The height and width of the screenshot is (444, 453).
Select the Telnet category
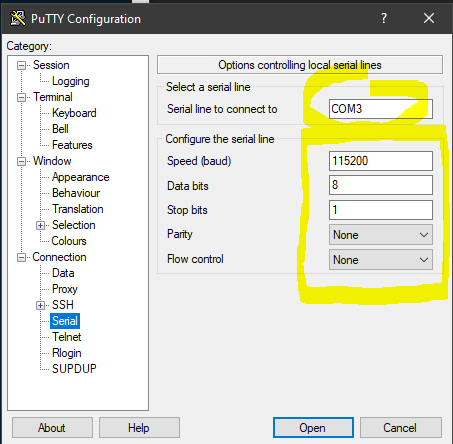click(x=66, y=337)
